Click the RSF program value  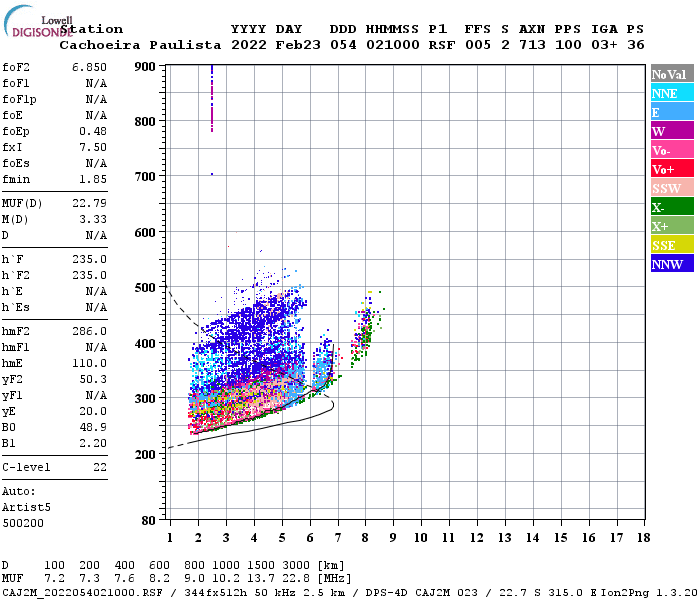[442, 45]
